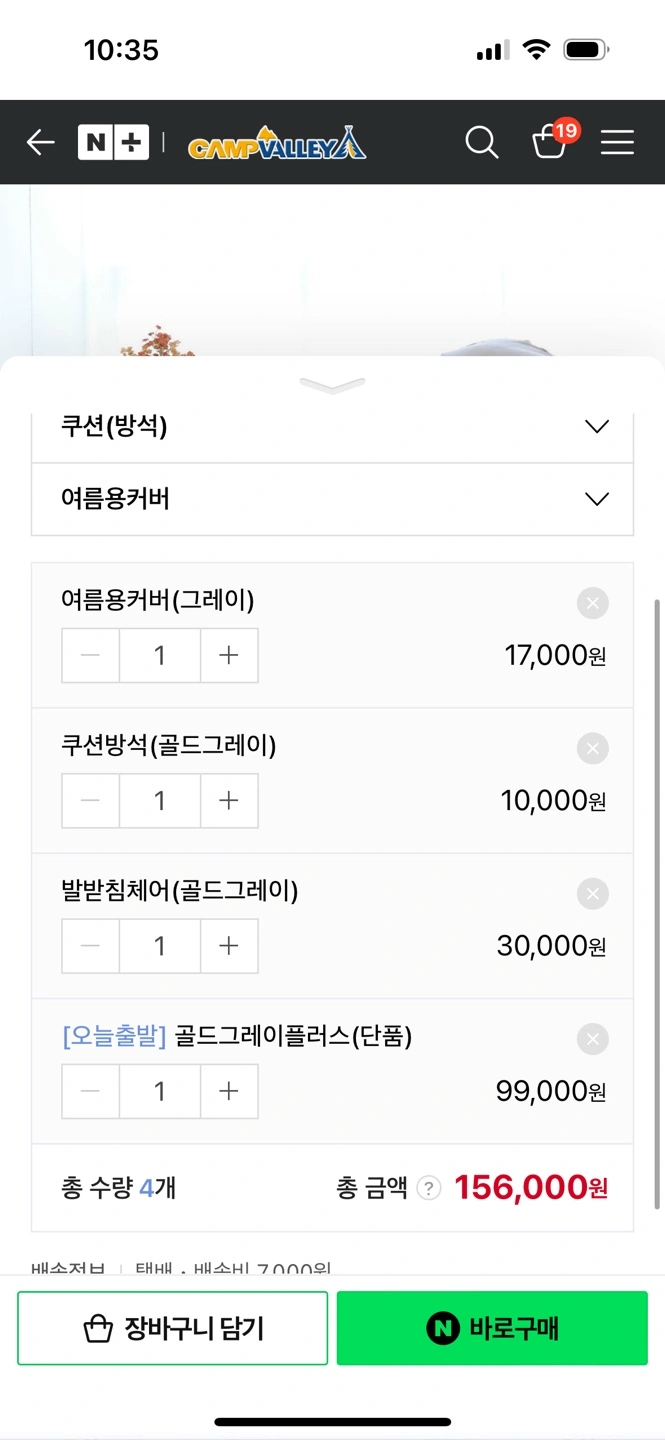Open the shopping cart with 19 items

coord(550,142)
